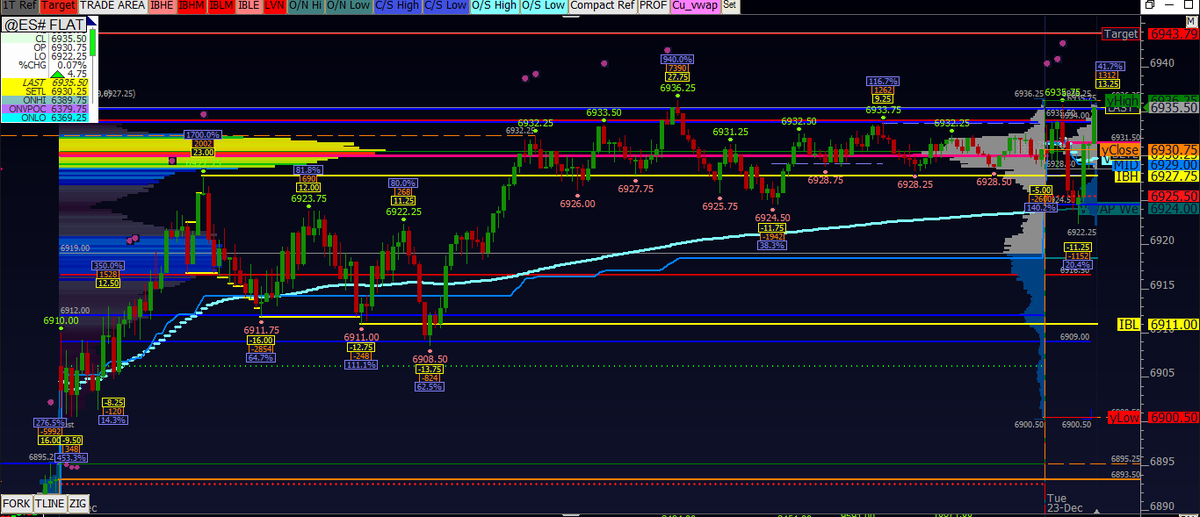This screenshot has height=517, width=1200.
Task: Select the Compact Ref toolbar button
Action: [602, 6]
